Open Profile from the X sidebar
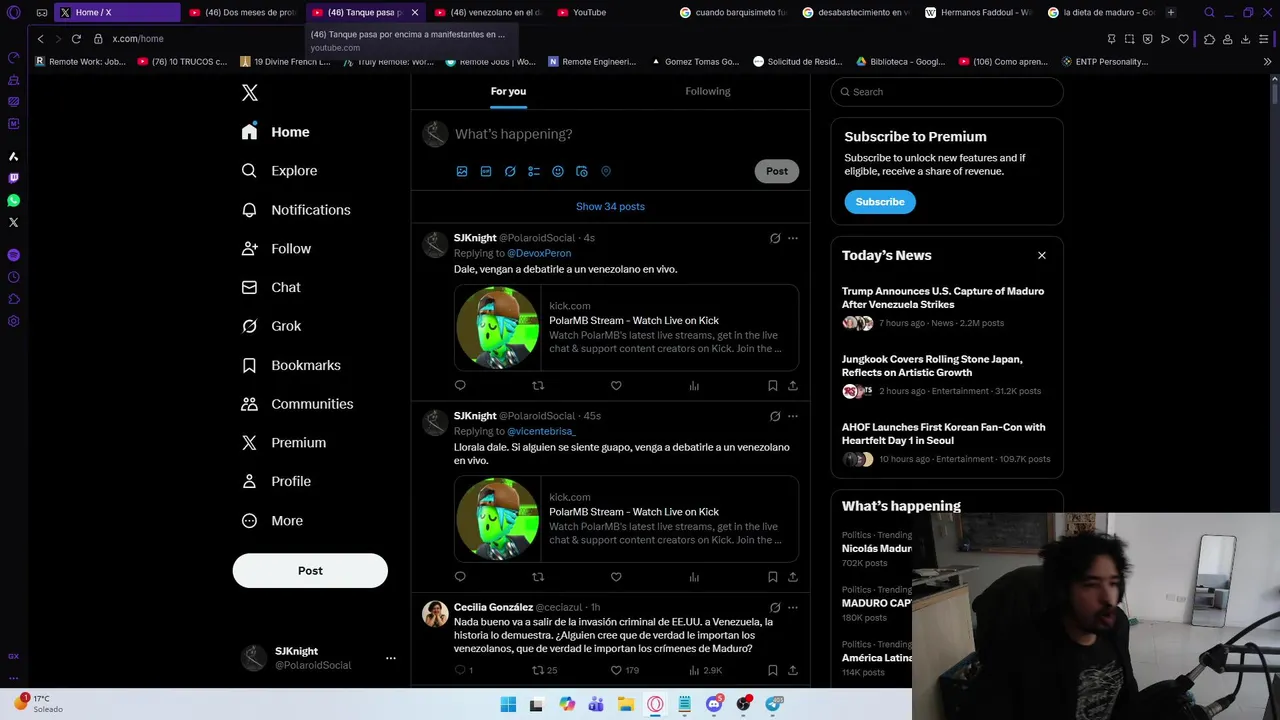This screenshot has width=1280, height=720. [276, 482]
